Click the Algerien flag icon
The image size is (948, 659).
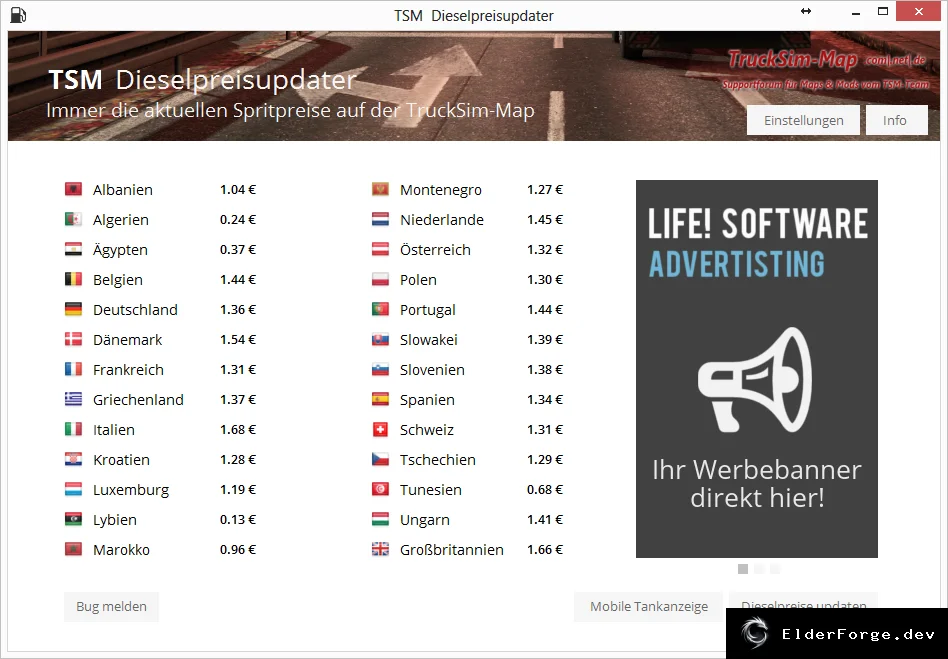[73, 219]
